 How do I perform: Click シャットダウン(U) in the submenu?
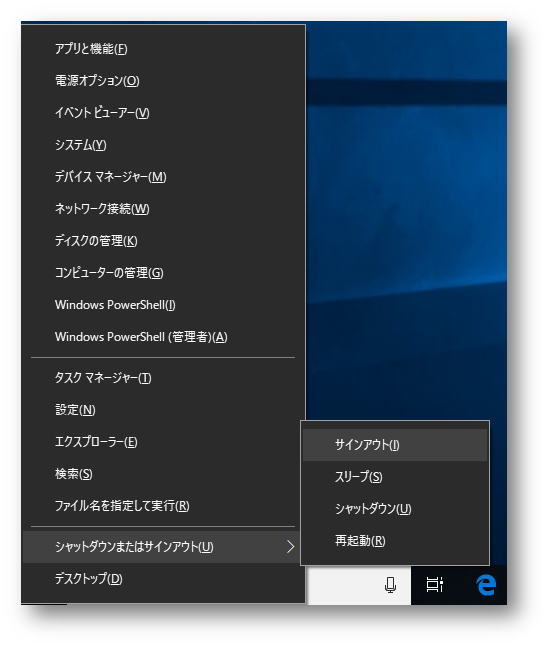[395, 509]
